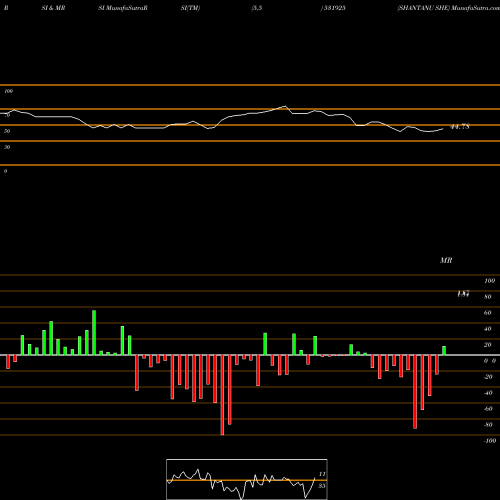This screenshot has height=500, width=500.
Task: Click the 11 label in mini chart
Action: [x=322, y=474]
